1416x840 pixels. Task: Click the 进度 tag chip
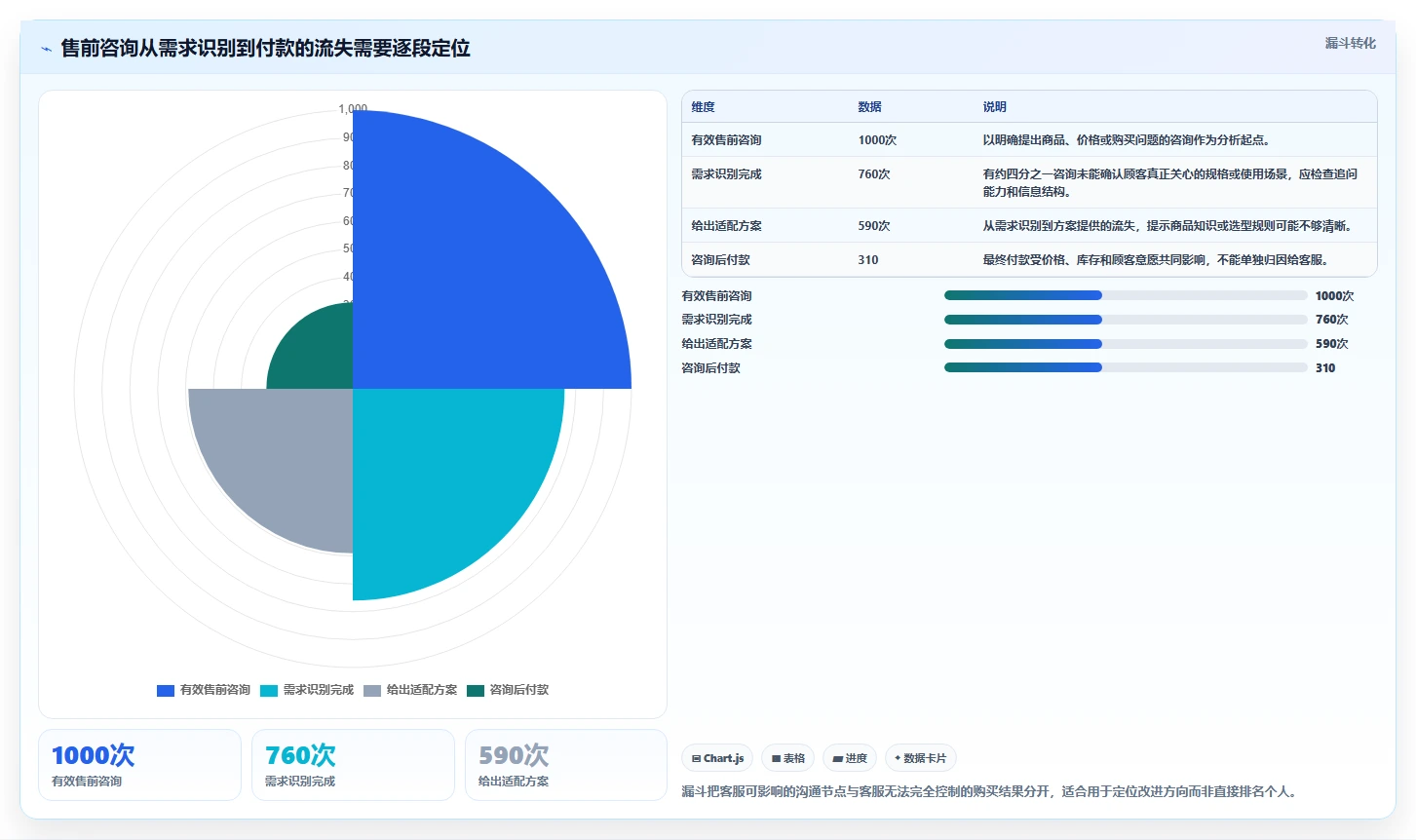[x=850, y=758]
